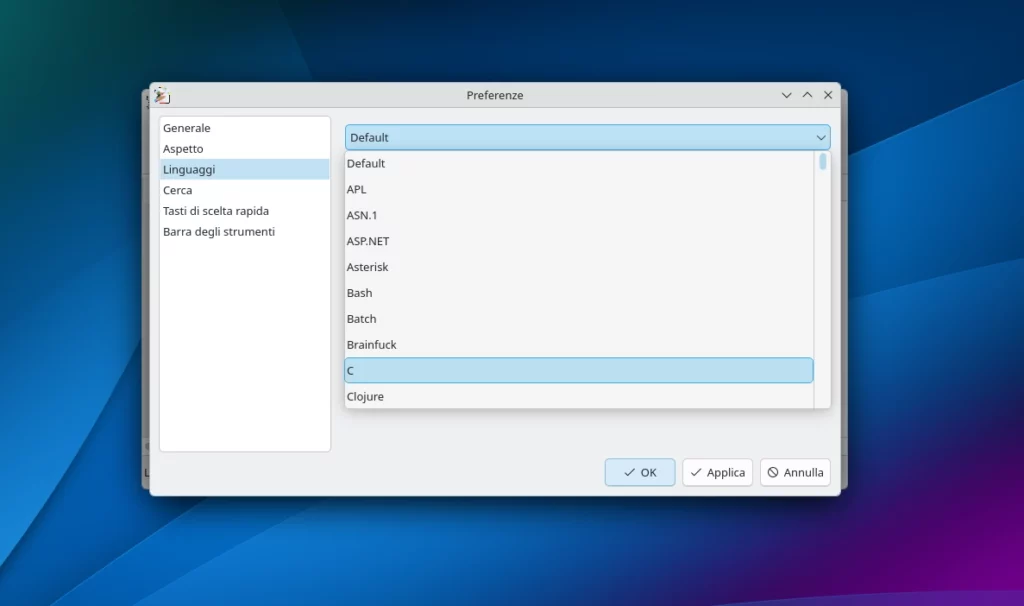The image size is (1024, 606).
Task: Click the combo box chevron arrow
Action: point(821,138)
